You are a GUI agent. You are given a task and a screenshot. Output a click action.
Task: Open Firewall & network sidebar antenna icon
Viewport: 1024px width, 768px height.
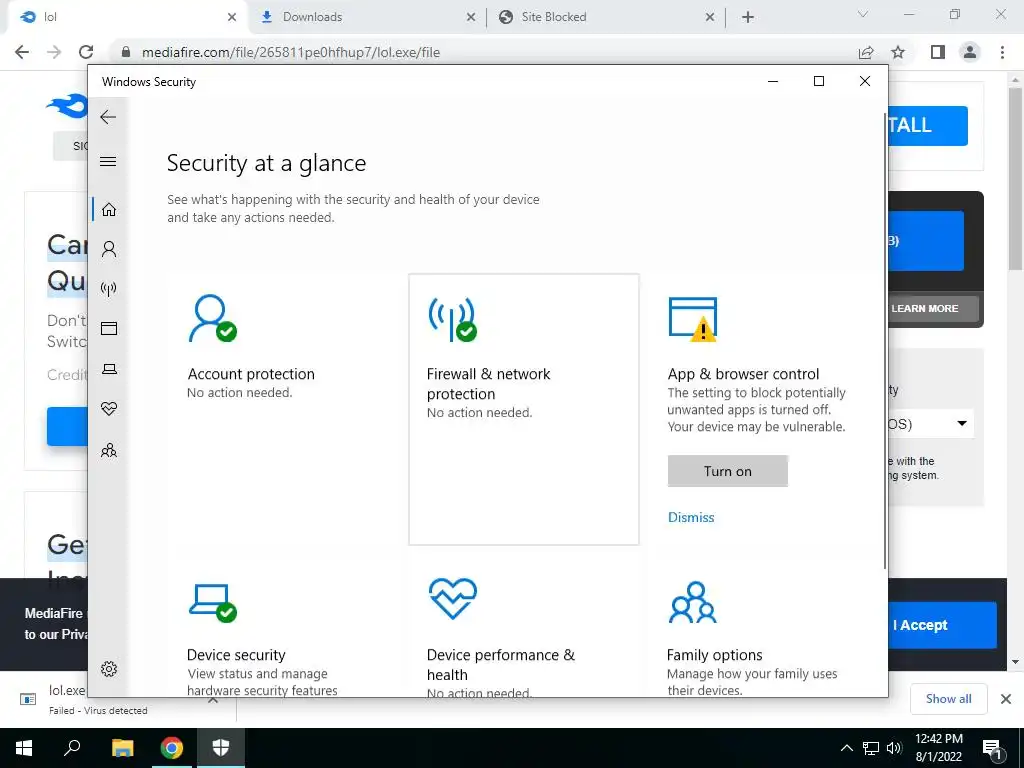[109, 289]
